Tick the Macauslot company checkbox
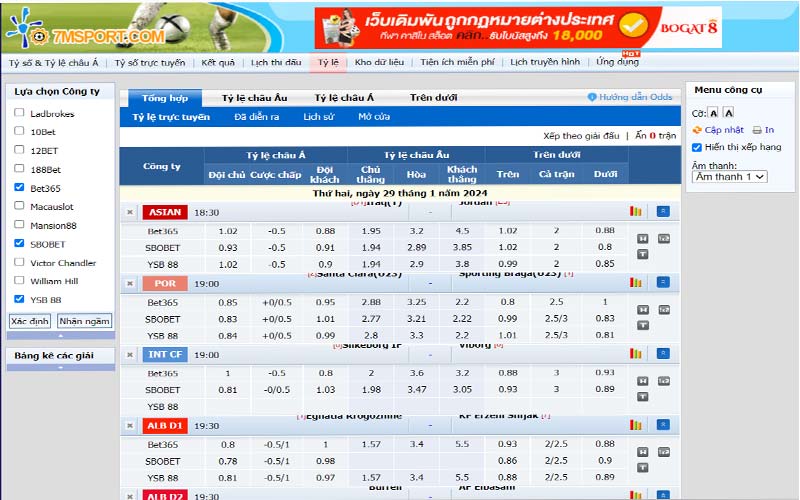800x500 pixels. pyautogui.click(x=19, y=206)
